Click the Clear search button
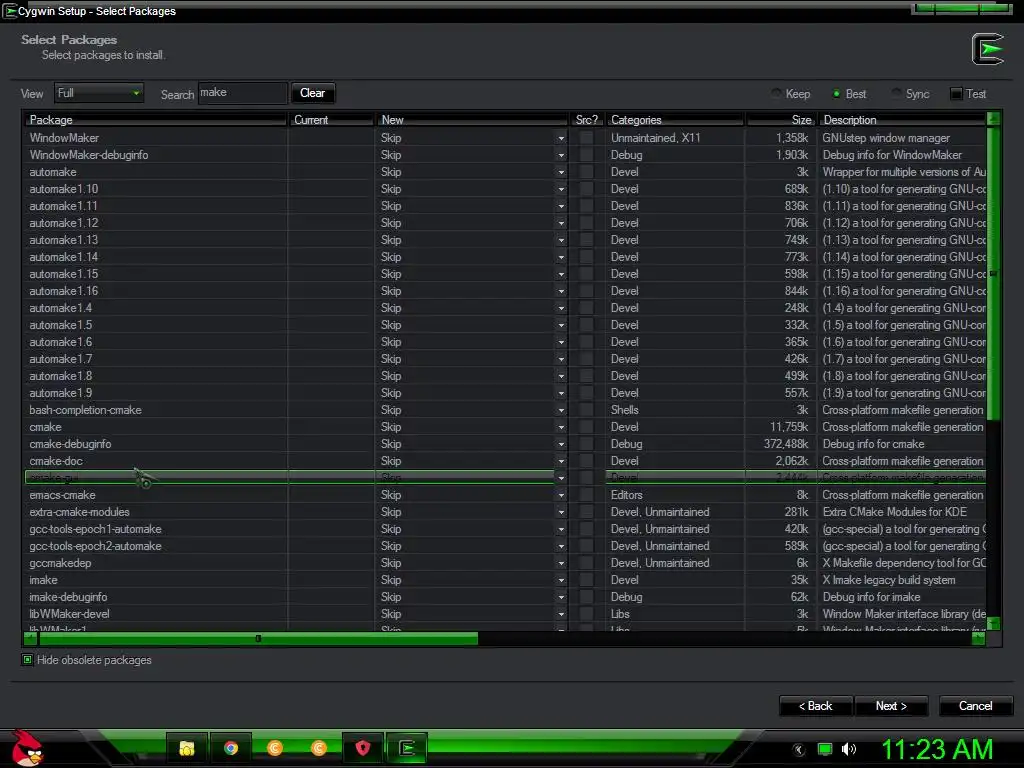This screenshot has height=768, width=1024. pyautogui.click(x=312, y=93)
